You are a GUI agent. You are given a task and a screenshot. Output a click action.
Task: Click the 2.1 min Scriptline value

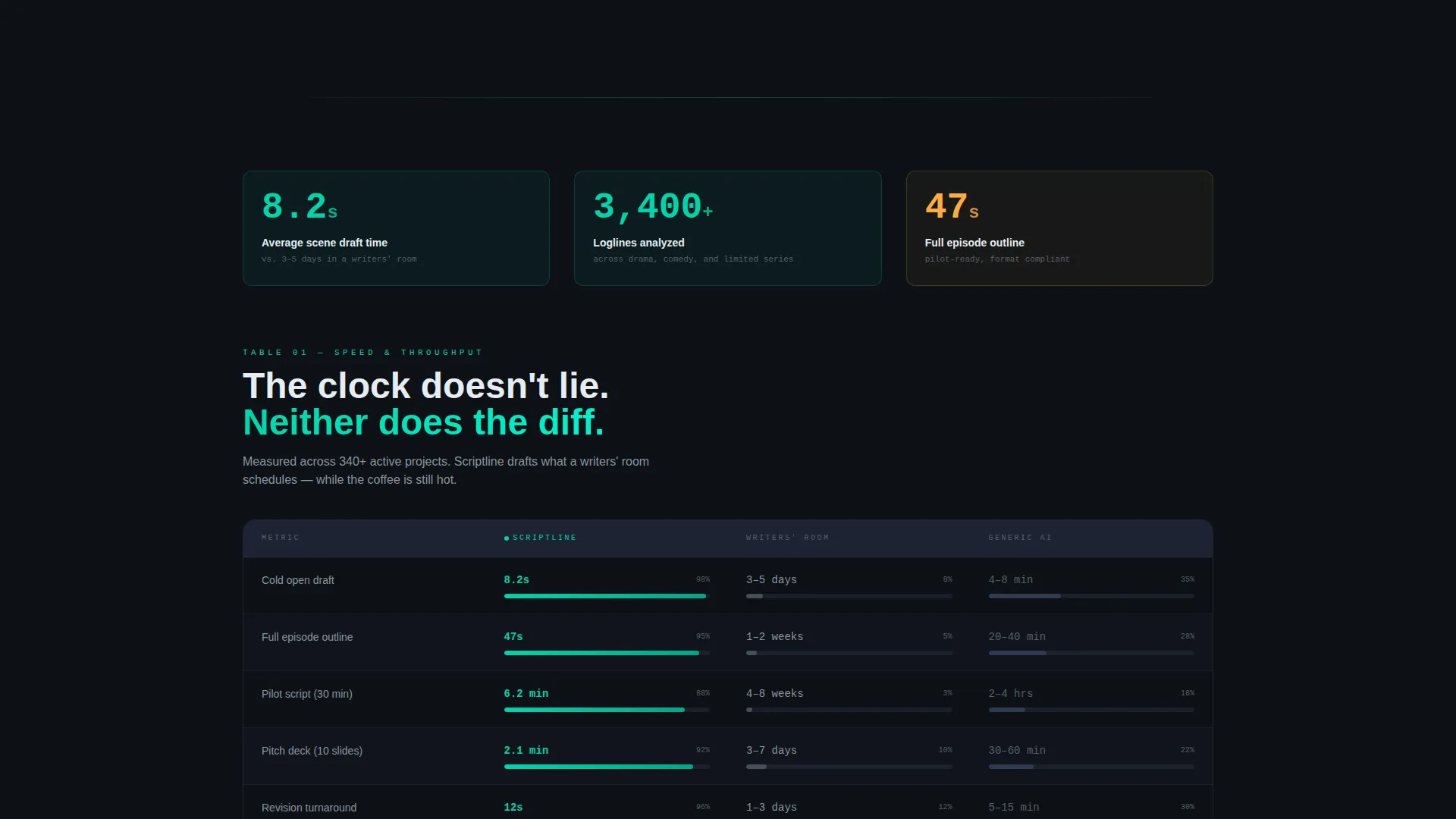(526, 750)
